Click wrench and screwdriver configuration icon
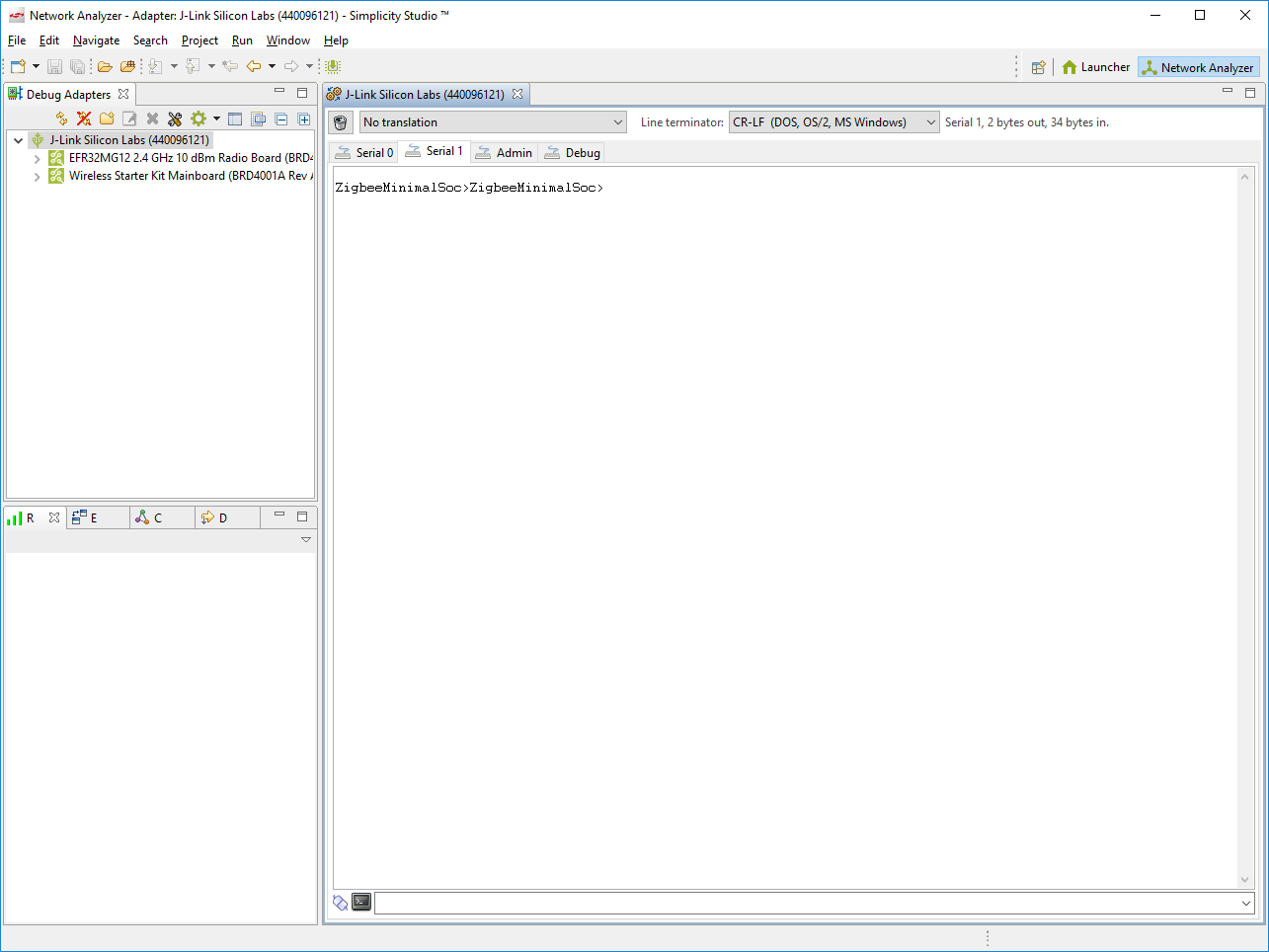Screen dimensions: 1269x952 [175, 119]
